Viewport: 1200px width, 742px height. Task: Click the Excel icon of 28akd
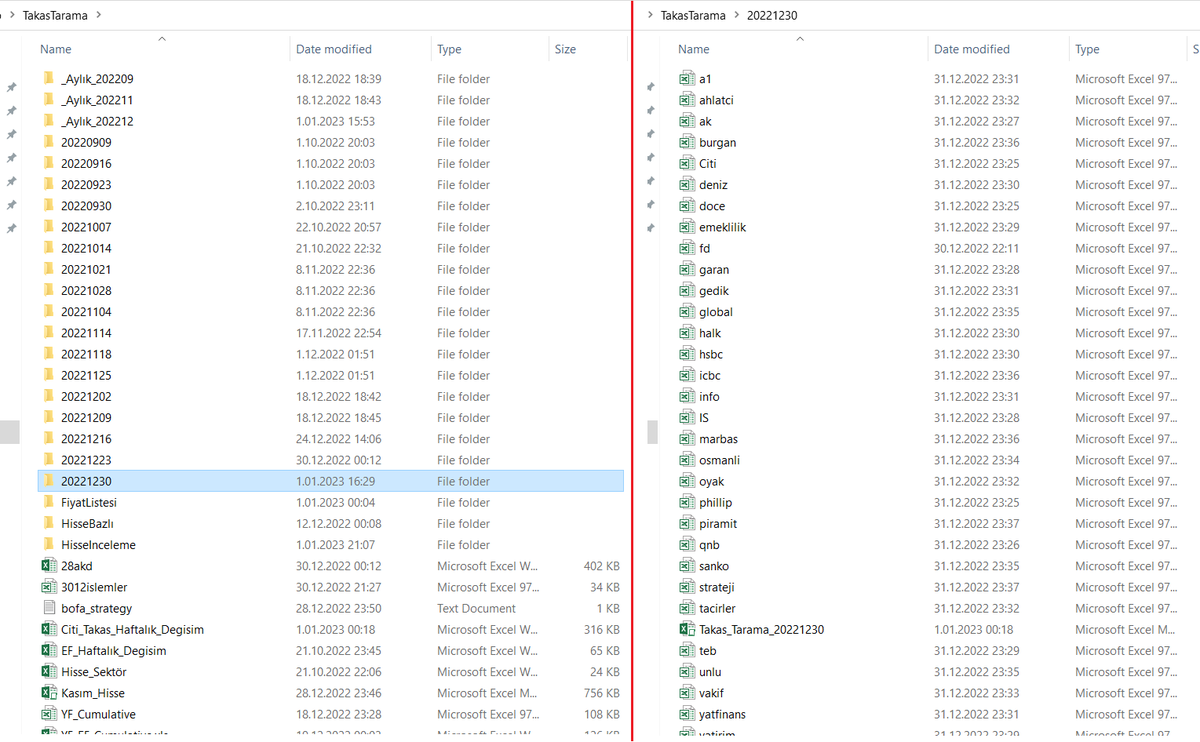point(48,566)
